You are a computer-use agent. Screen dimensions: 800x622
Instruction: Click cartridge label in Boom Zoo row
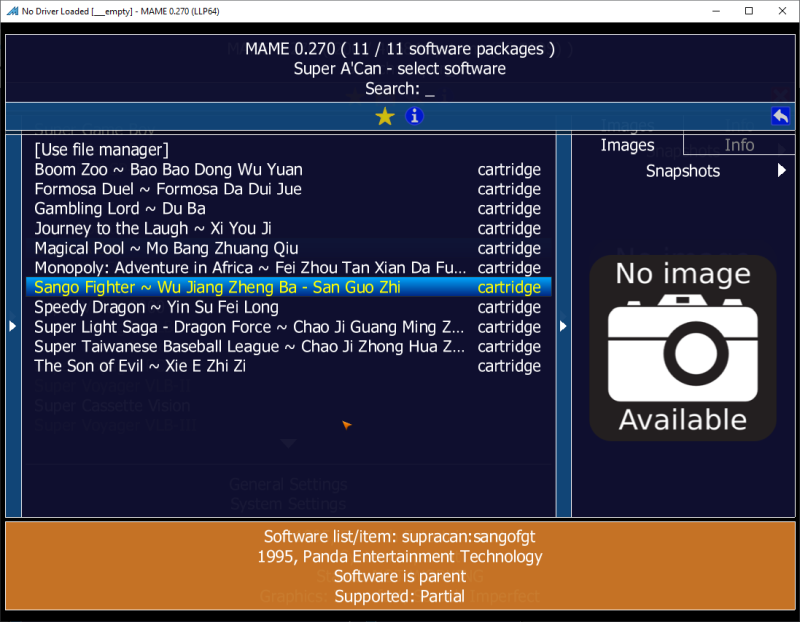[509, 169]
